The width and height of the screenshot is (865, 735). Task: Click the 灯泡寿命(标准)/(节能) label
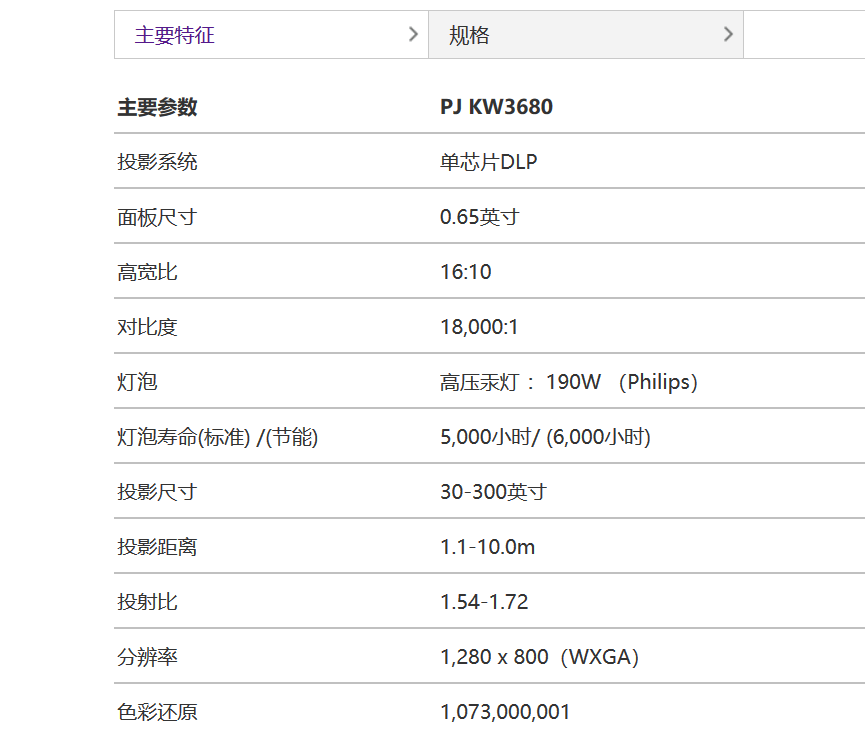(x=217, y=437)
